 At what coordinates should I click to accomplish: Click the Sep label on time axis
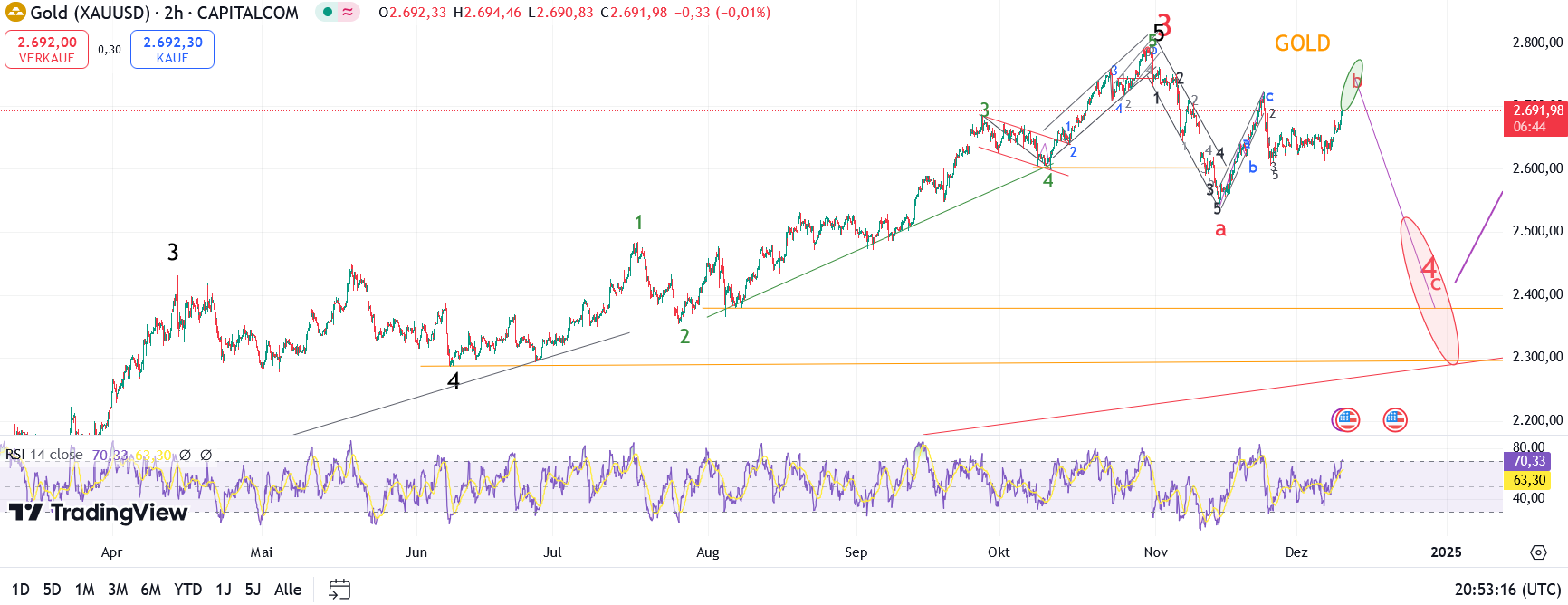[856, 552]
